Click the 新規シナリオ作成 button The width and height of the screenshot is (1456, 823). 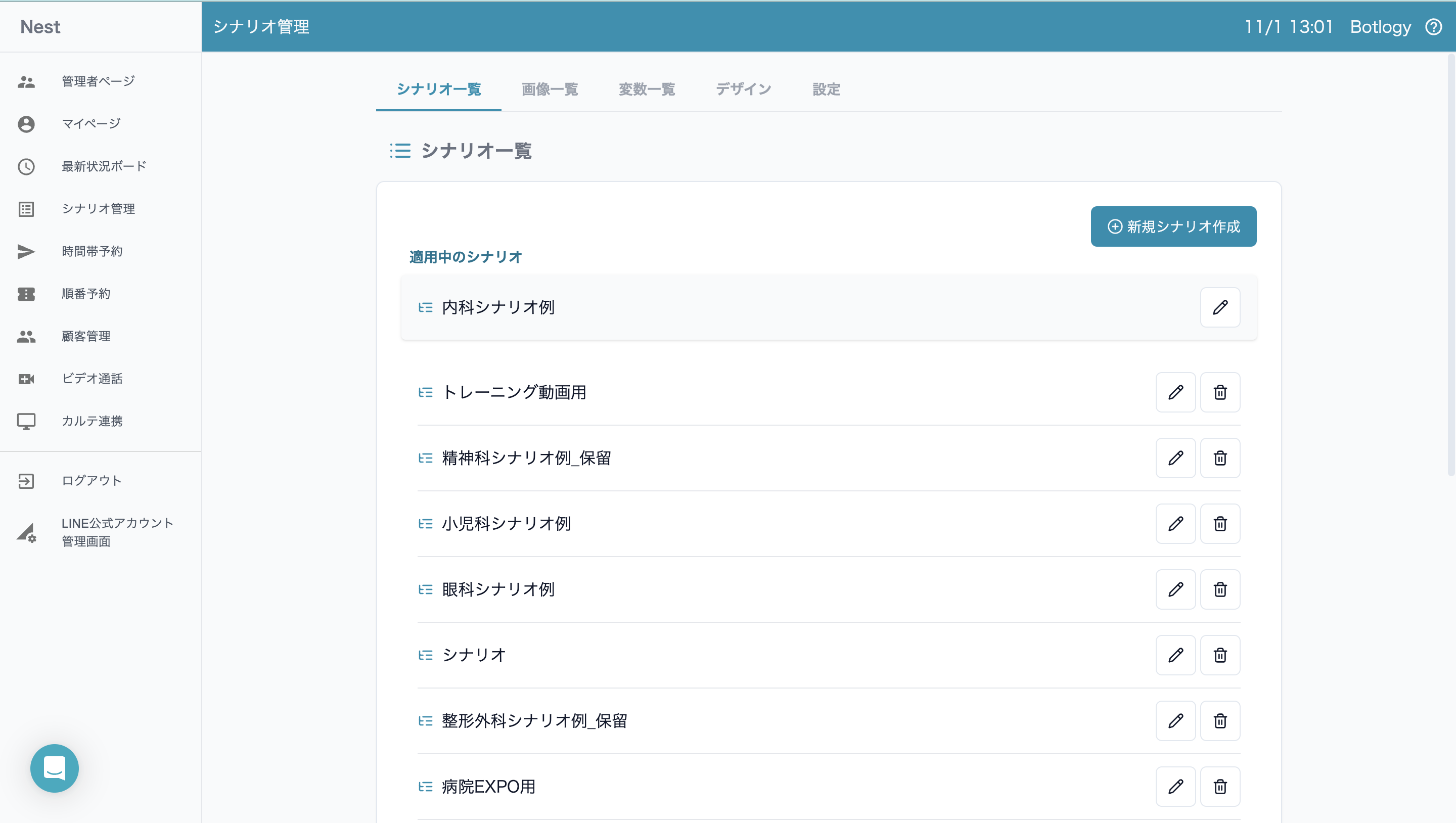pos(1173,226)
